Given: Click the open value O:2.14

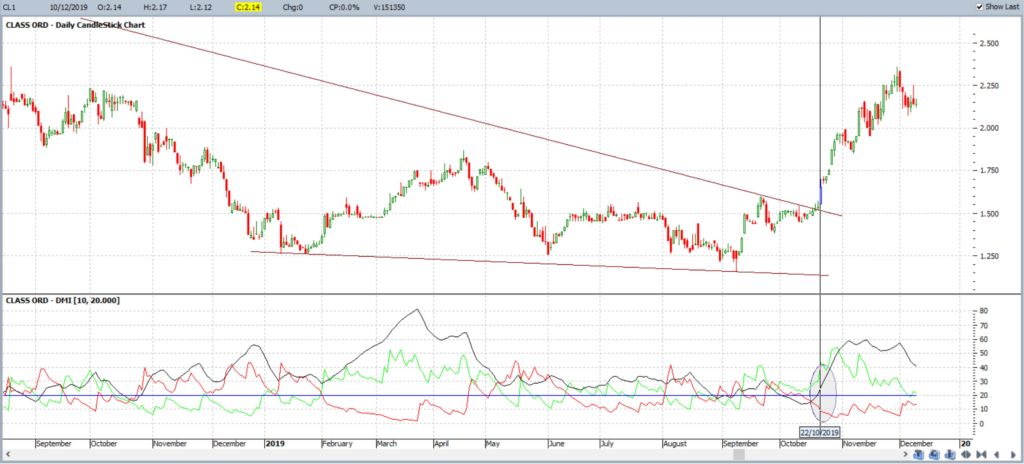Looking at the screenshot, I should click(109, 7).
